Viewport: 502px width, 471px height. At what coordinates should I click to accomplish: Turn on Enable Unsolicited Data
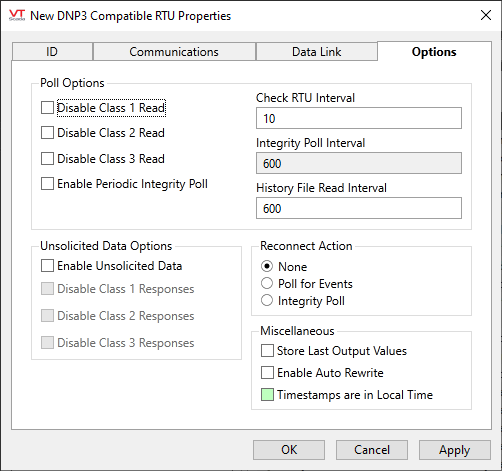(47, 266)
